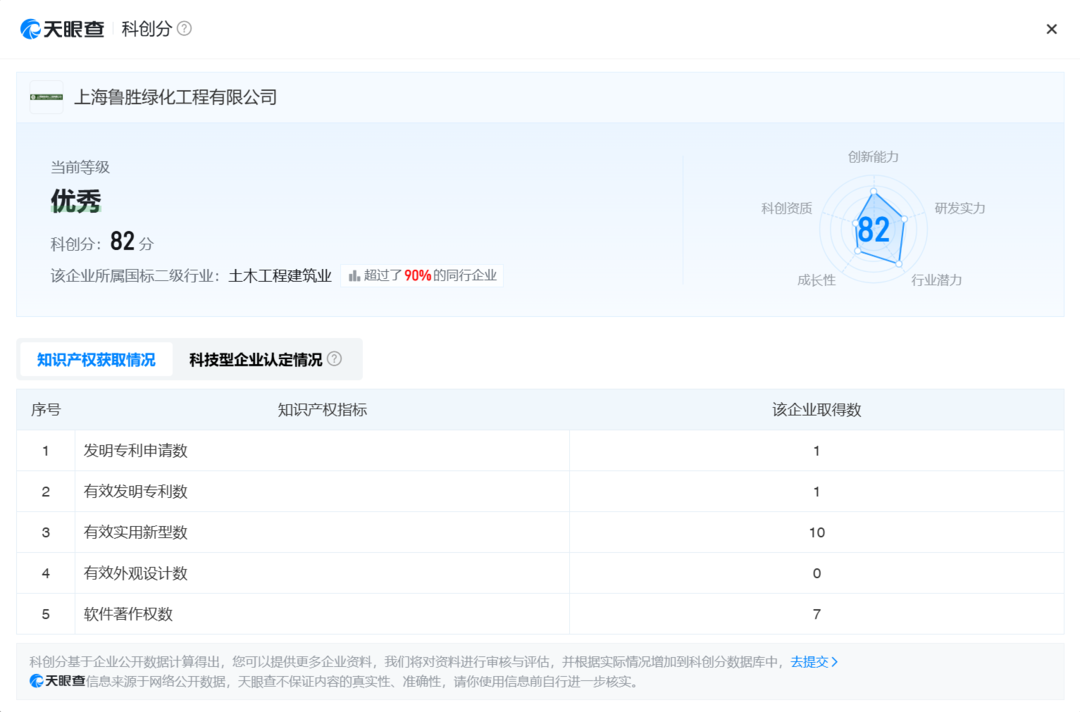Click the 该企业取得数 column header

click(816, 410)
